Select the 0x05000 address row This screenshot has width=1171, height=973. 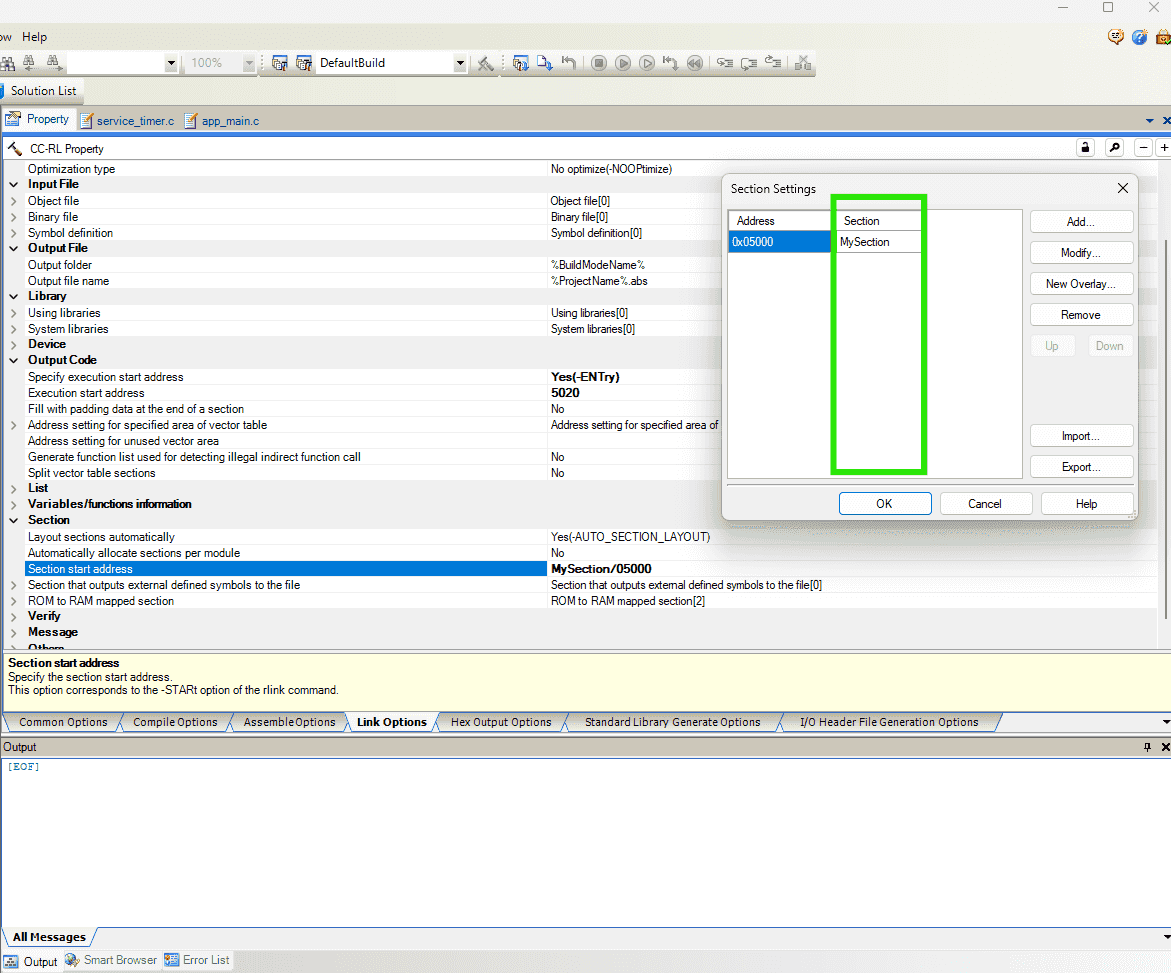tap(779, 241)
